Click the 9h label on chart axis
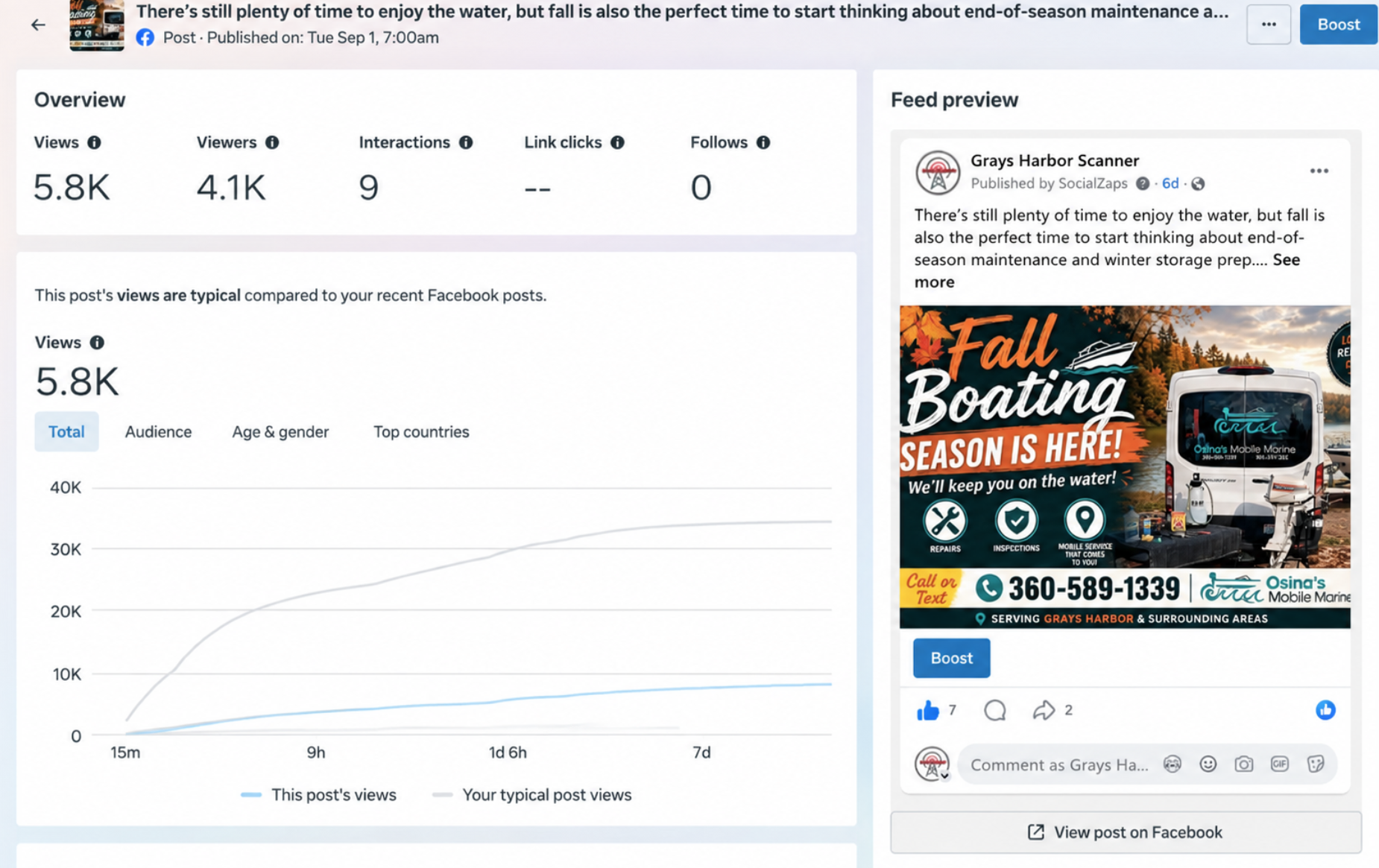Screen dimensions: 1379x868 tap(316, 753)
